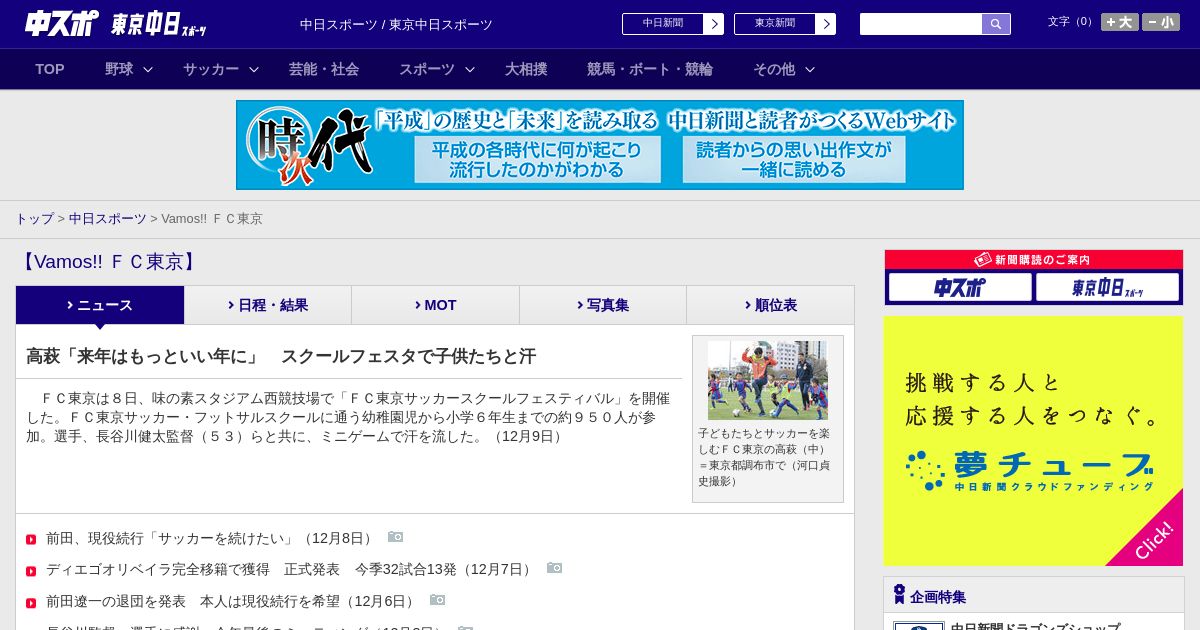Click red bullet icon before ディエゴオリベイラ headline

coord(31,571)
